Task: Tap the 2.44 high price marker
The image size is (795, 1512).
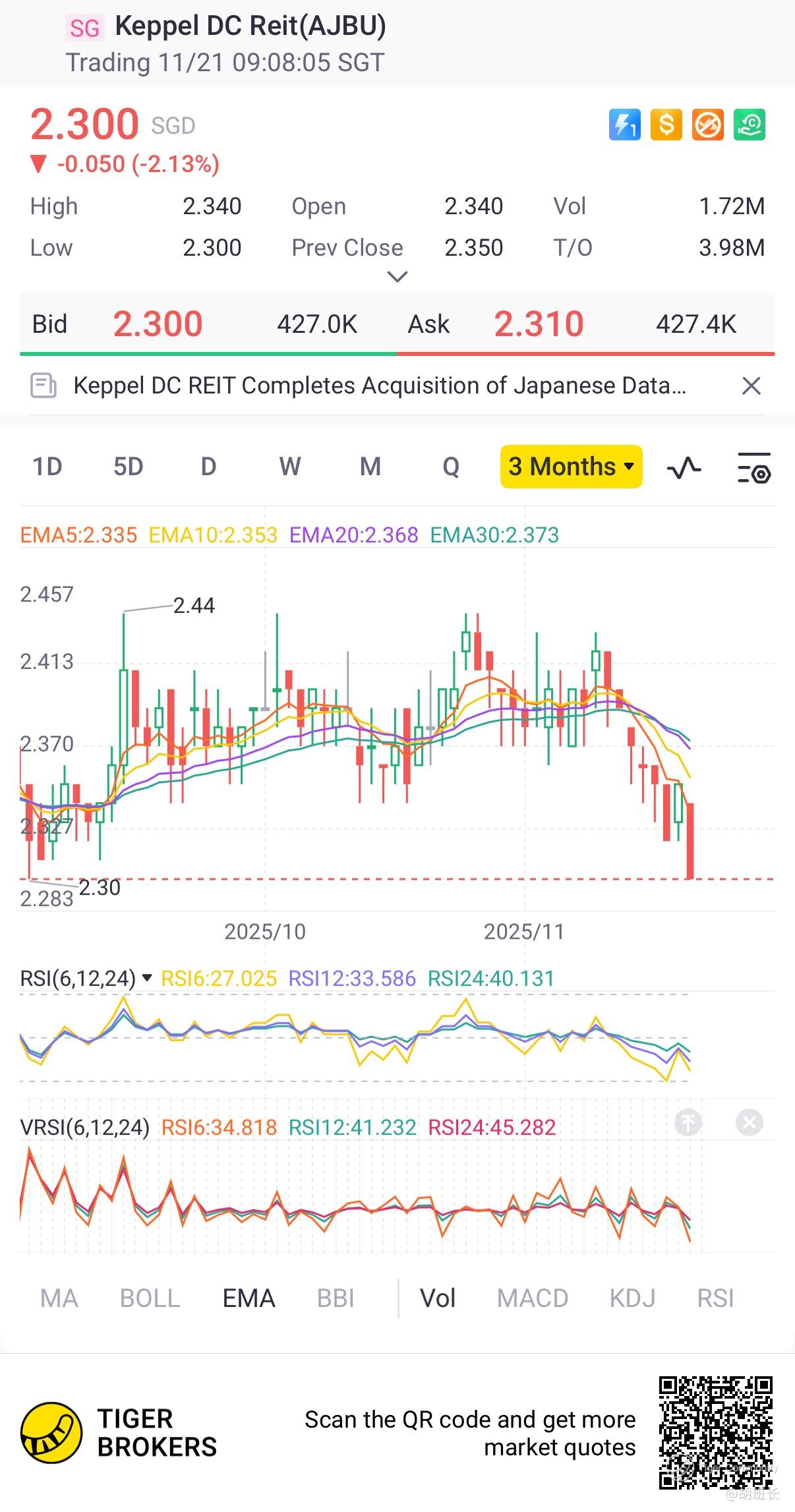Action: click(194, 605)
